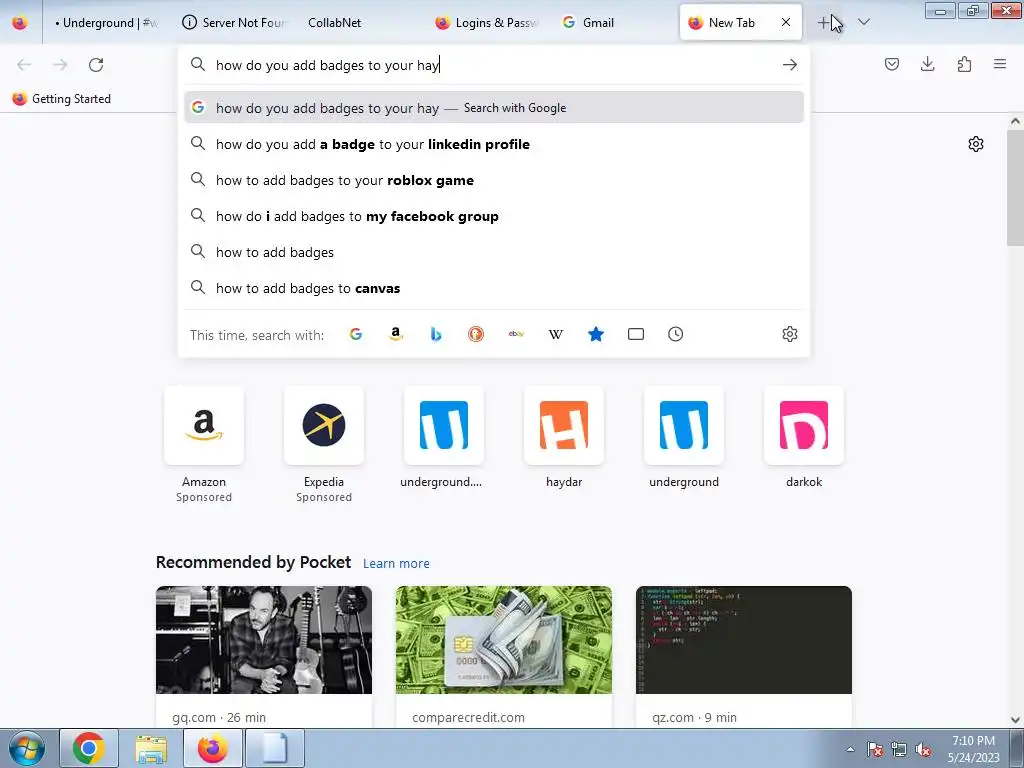
Task: Open new tab personalize gear icon
Action: [x=976, y=144]
